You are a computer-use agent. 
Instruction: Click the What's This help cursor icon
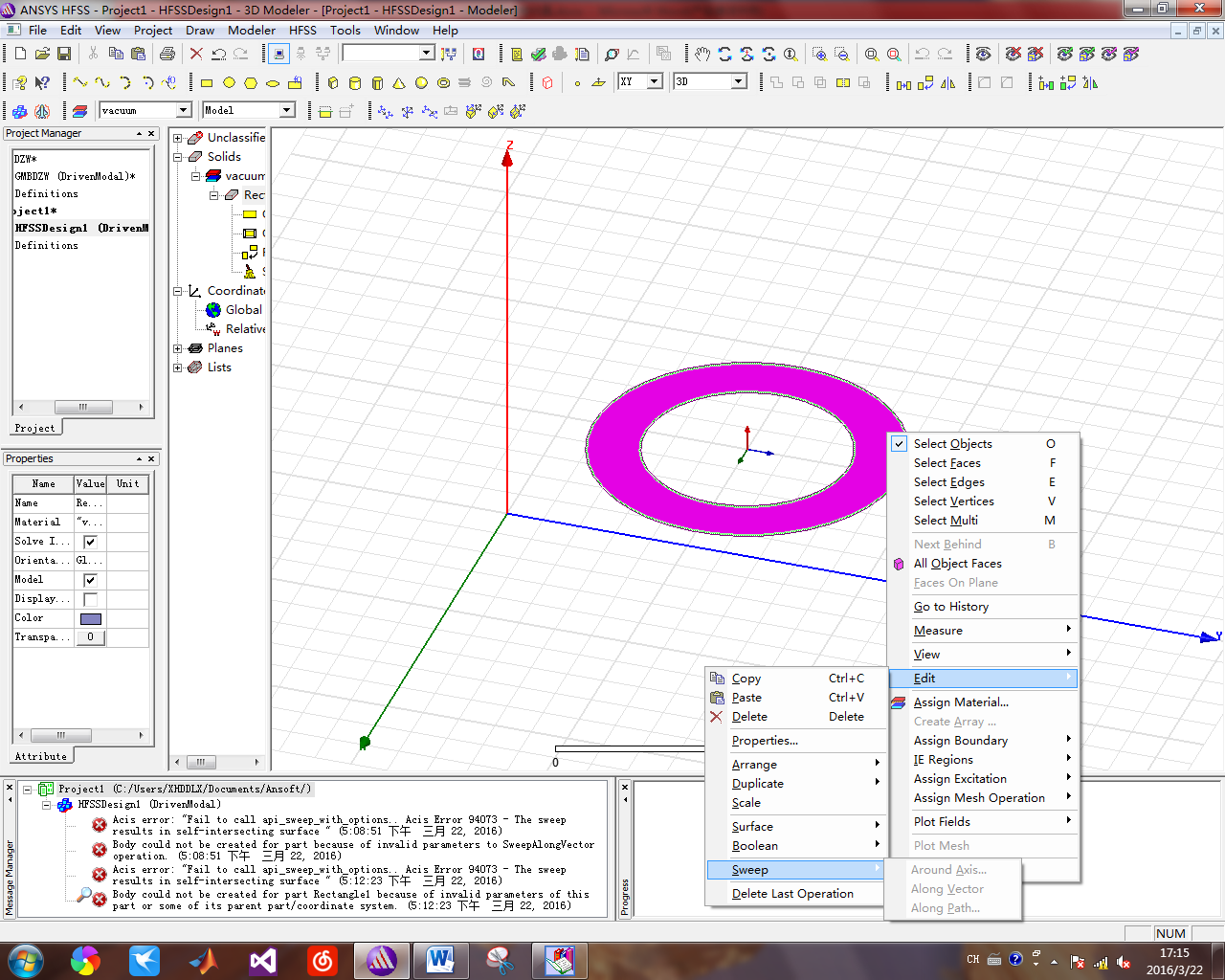pyautogui.click(x=42, y=82)
